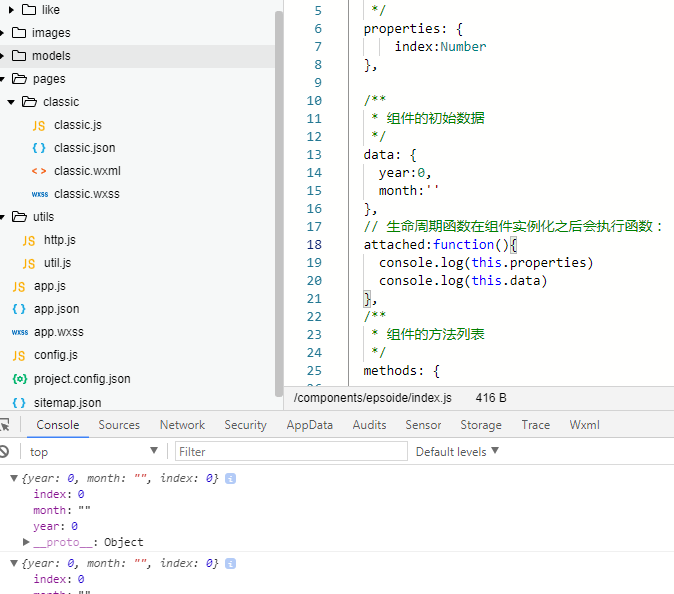
Task: Click the JS icon of http.js
Action: (29, 241)
